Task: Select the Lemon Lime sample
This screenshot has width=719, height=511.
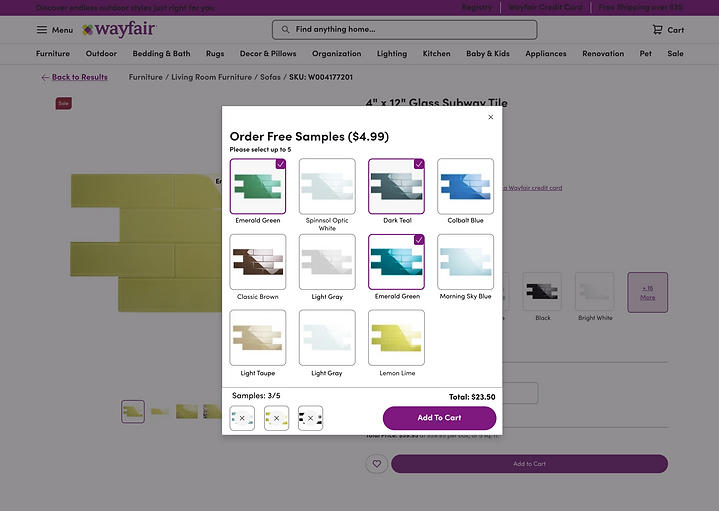Action: point(396,338)
